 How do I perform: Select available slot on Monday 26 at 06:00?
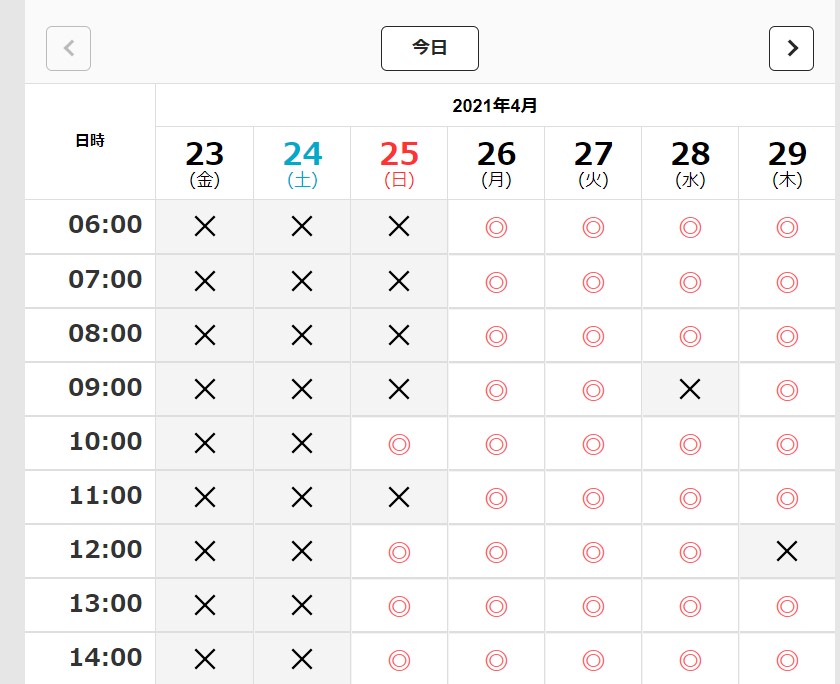(496, 227)
